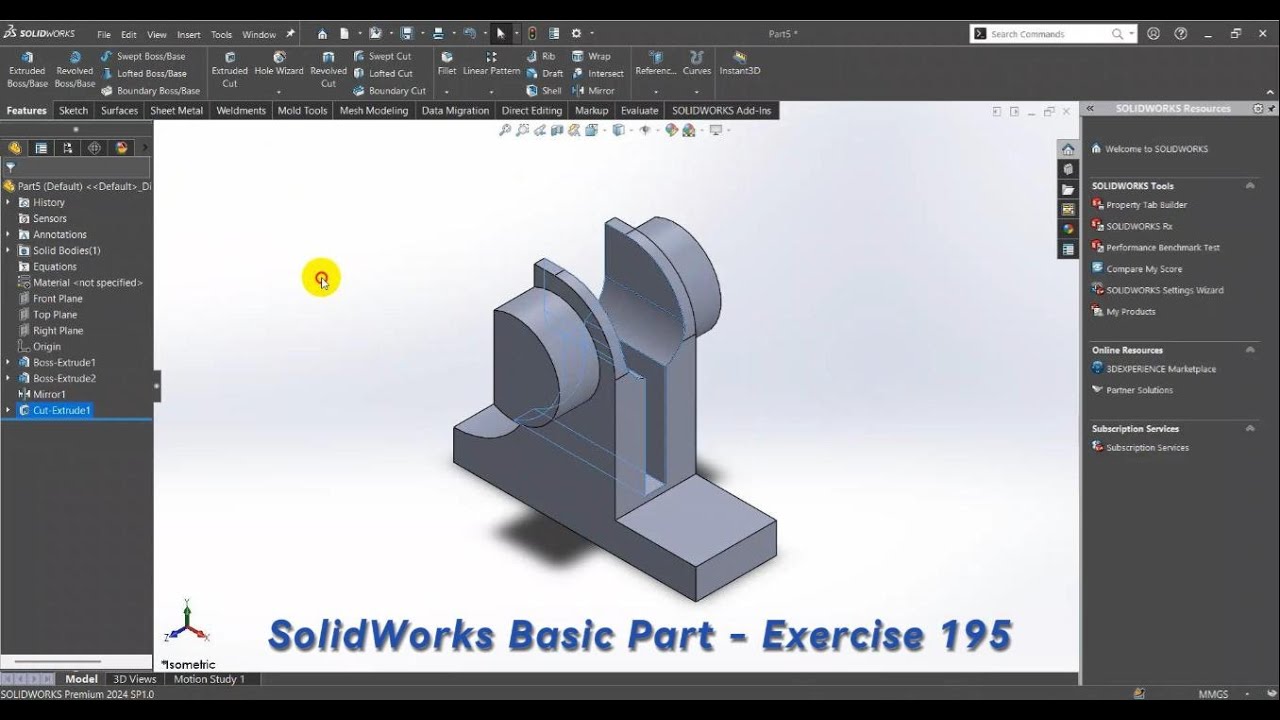Toggle Instant3D mode
The height and width of the screenshot is (720, 1280).
click(x=740, y=64)
